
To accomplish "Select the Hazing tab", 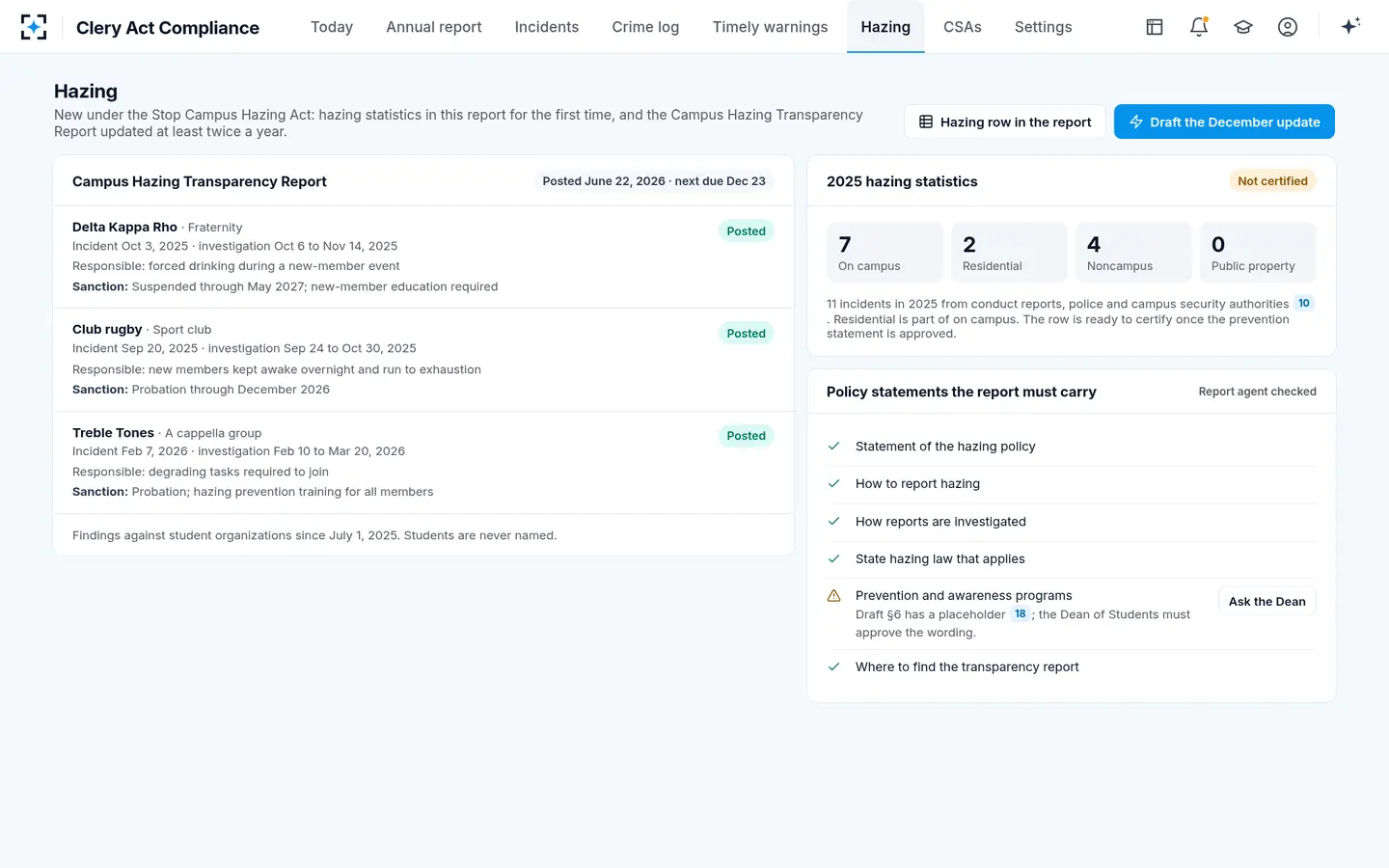I will pos(885,27).
